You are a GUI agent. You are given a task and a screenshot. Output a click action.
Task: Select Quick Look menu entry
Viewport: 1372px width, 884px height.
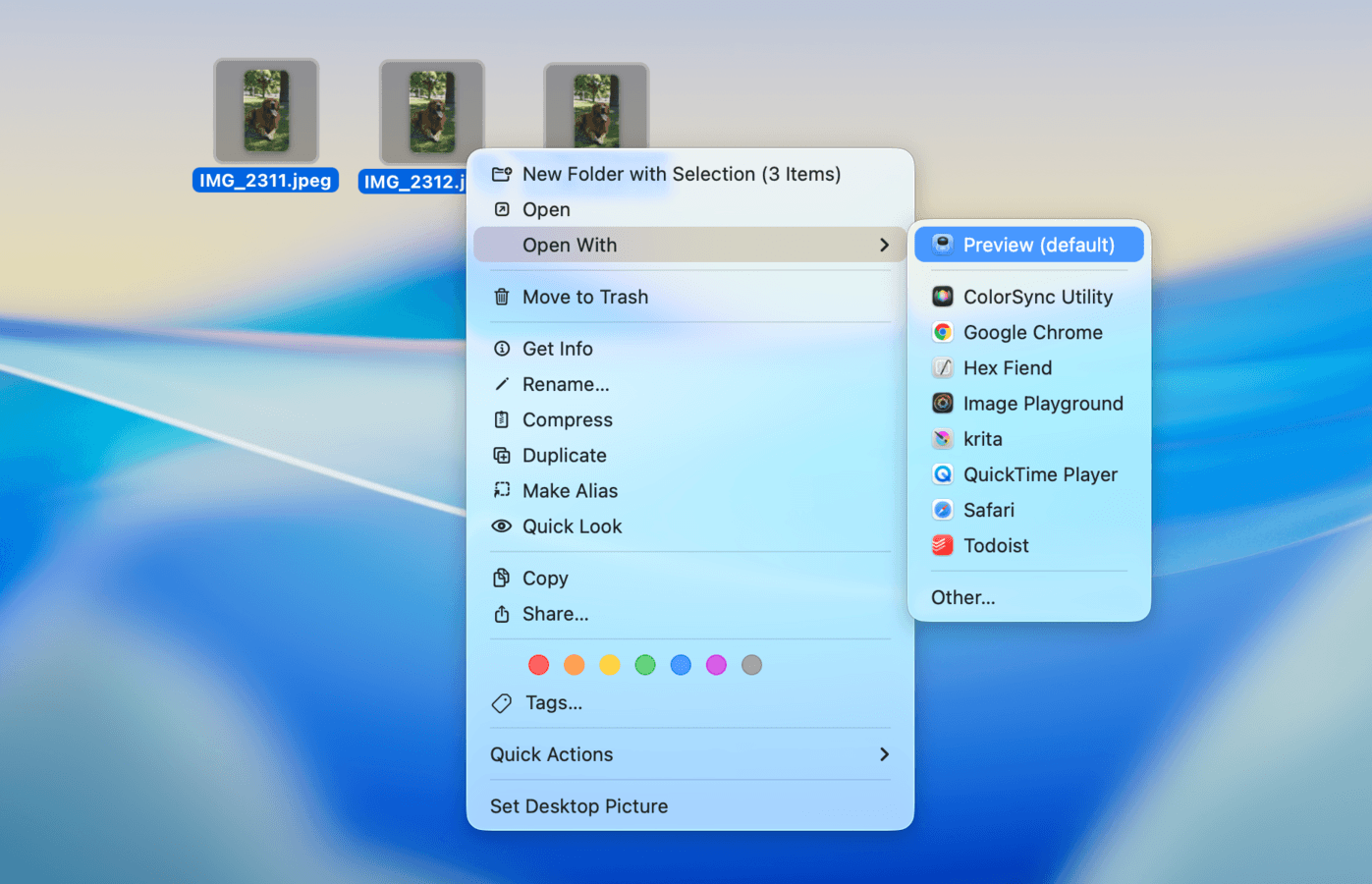pos(690,526)
